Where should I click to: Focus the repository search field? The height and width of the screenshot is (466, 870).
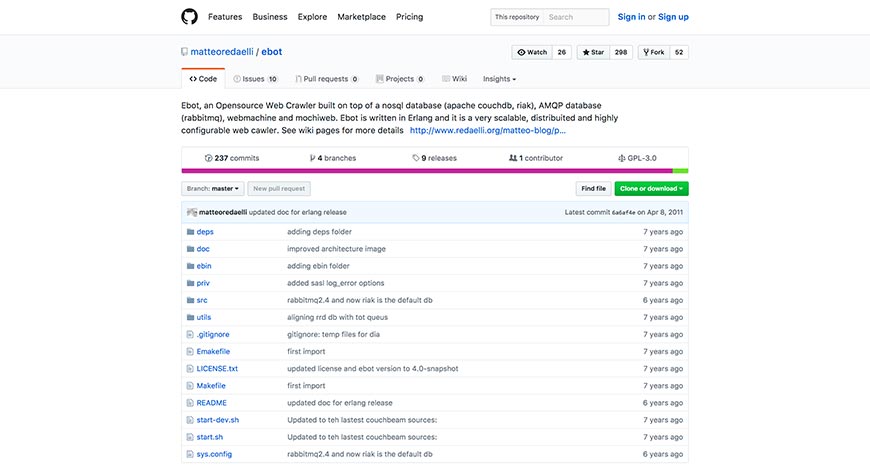click(576, 17)
